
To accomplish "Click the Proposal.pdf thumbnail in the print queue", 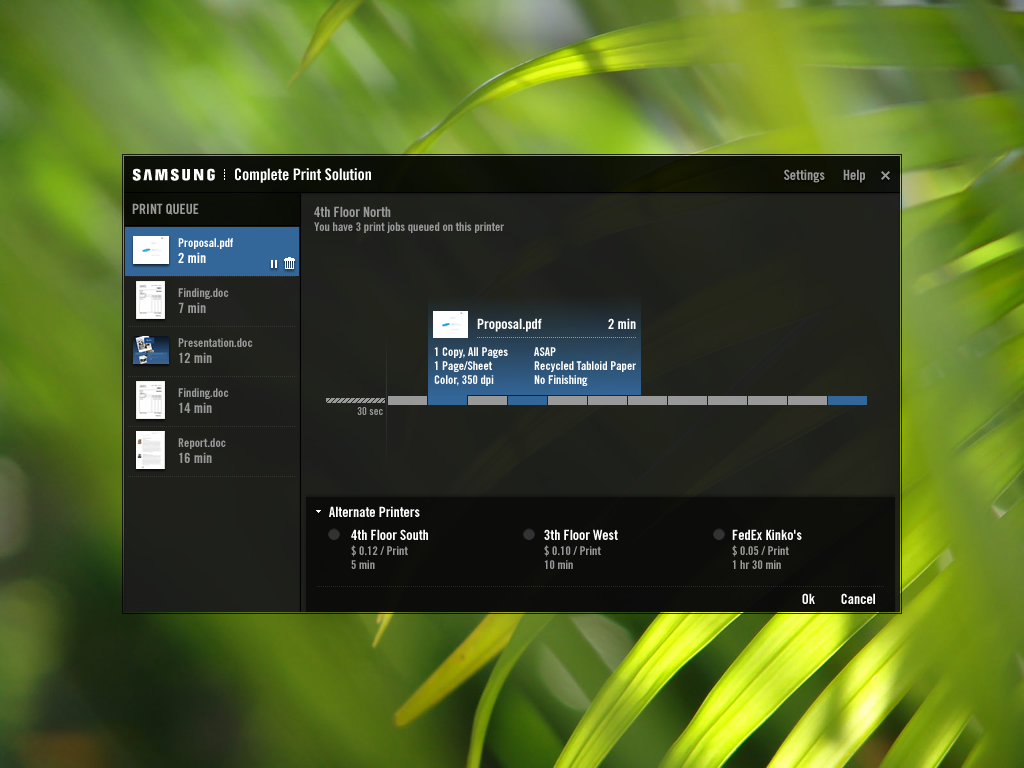I will click(151, 250).
